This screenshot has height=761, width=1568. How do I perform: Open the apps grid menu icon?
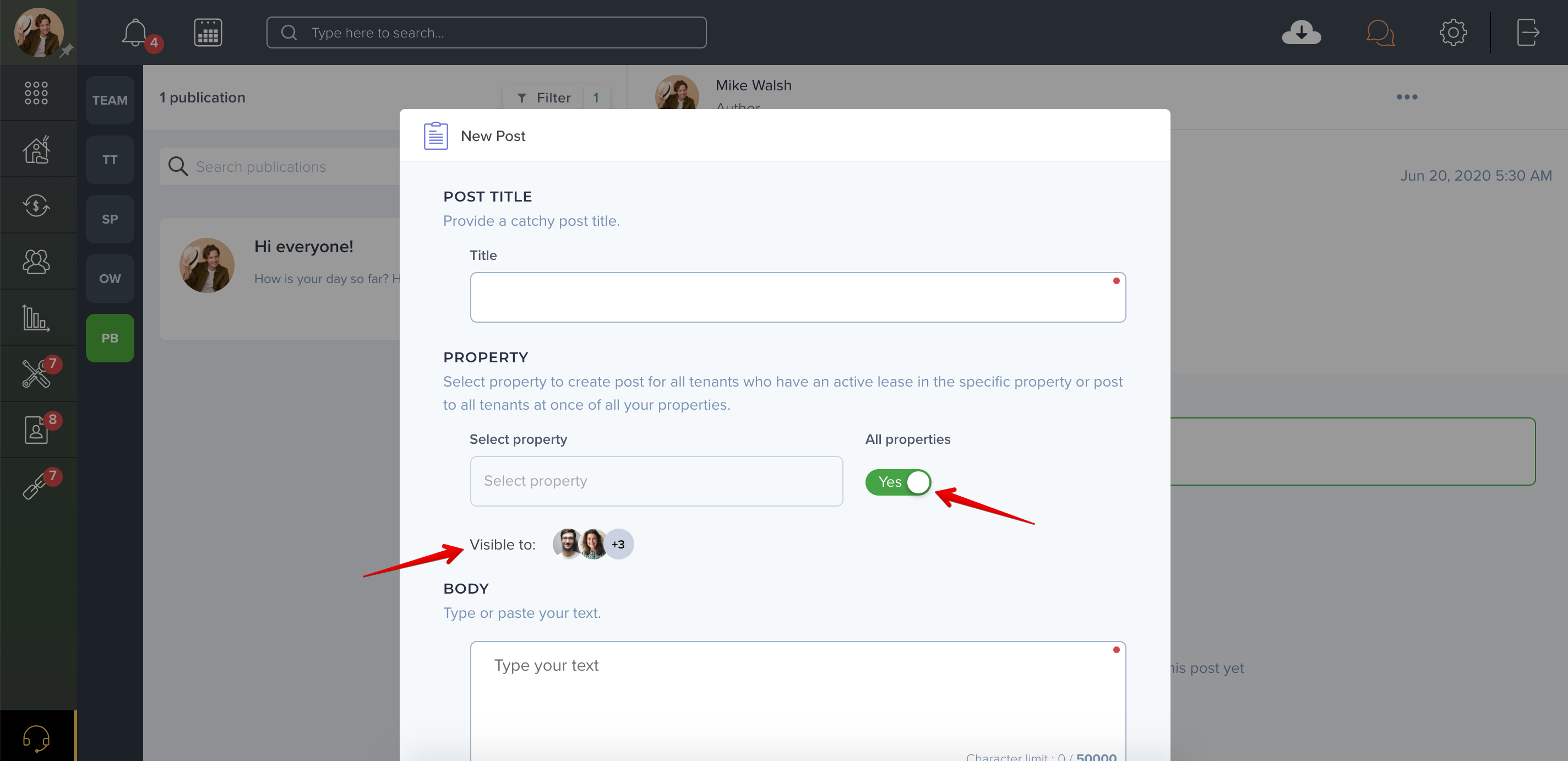[x=36, y=93]
